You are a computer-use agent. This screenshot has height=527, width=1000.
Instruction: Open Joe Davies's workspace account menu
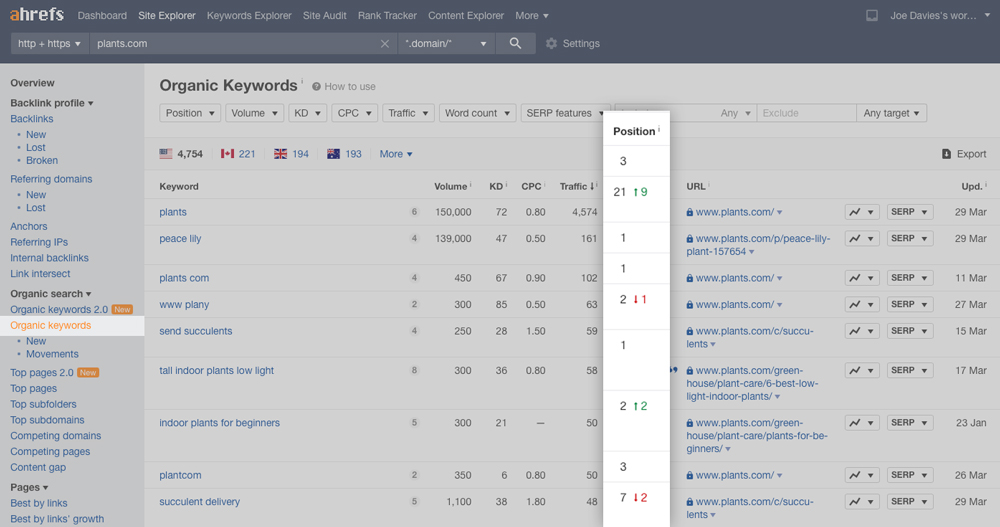[940, 15]
